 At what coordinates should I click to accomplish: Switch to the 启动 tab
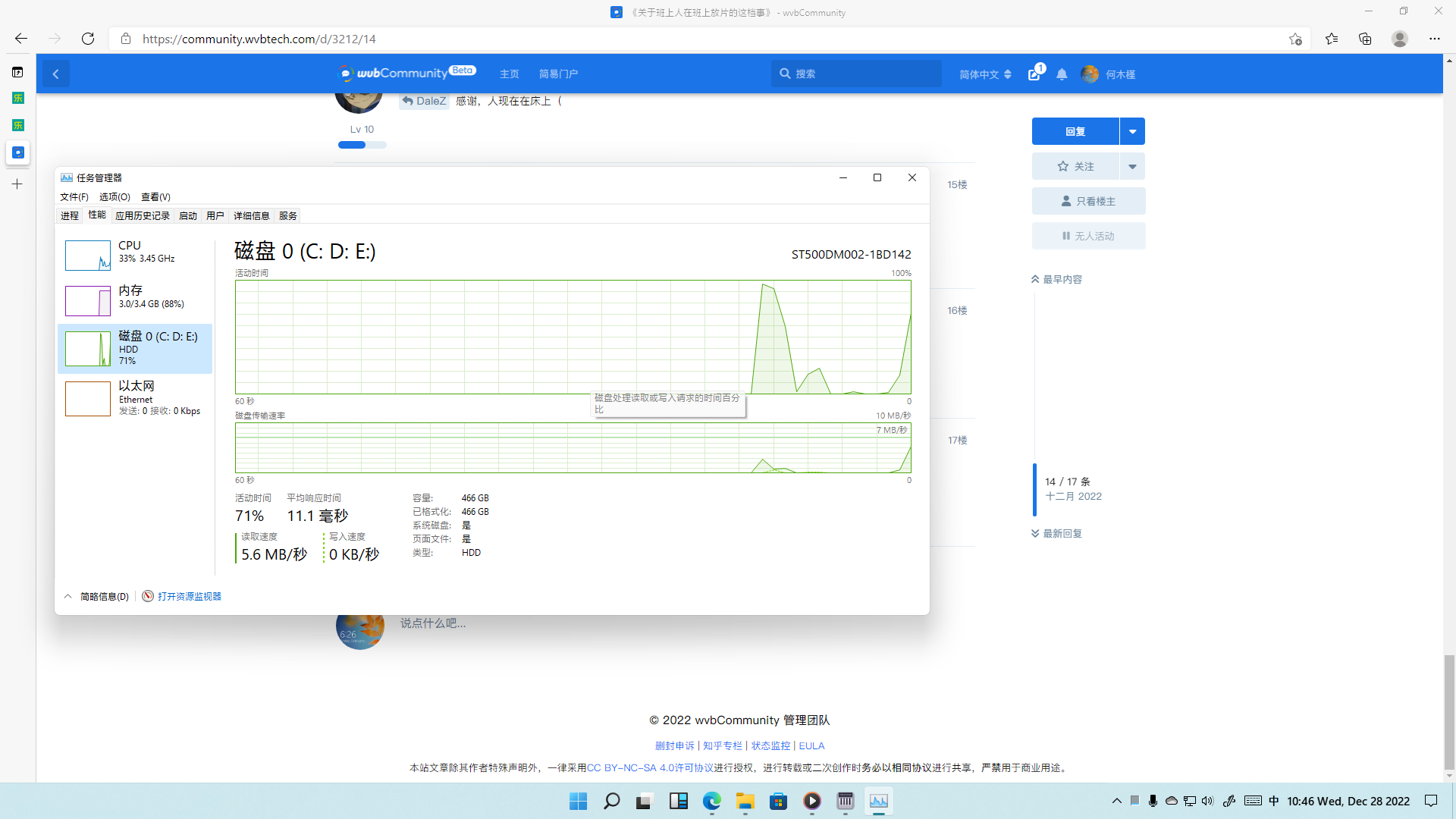tap(188, 215)
